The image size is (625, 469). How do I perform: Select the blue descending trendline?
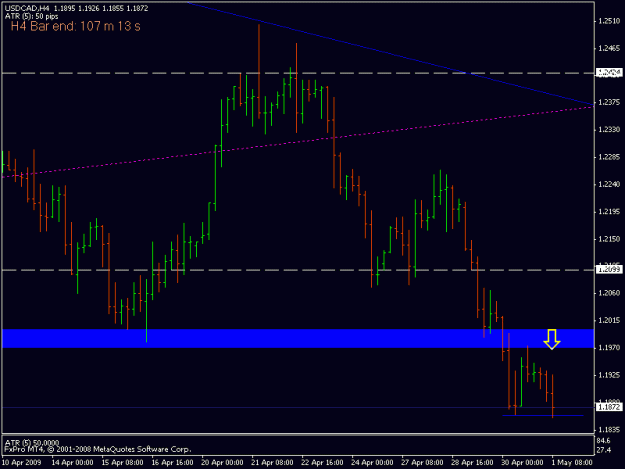(391, 53)
